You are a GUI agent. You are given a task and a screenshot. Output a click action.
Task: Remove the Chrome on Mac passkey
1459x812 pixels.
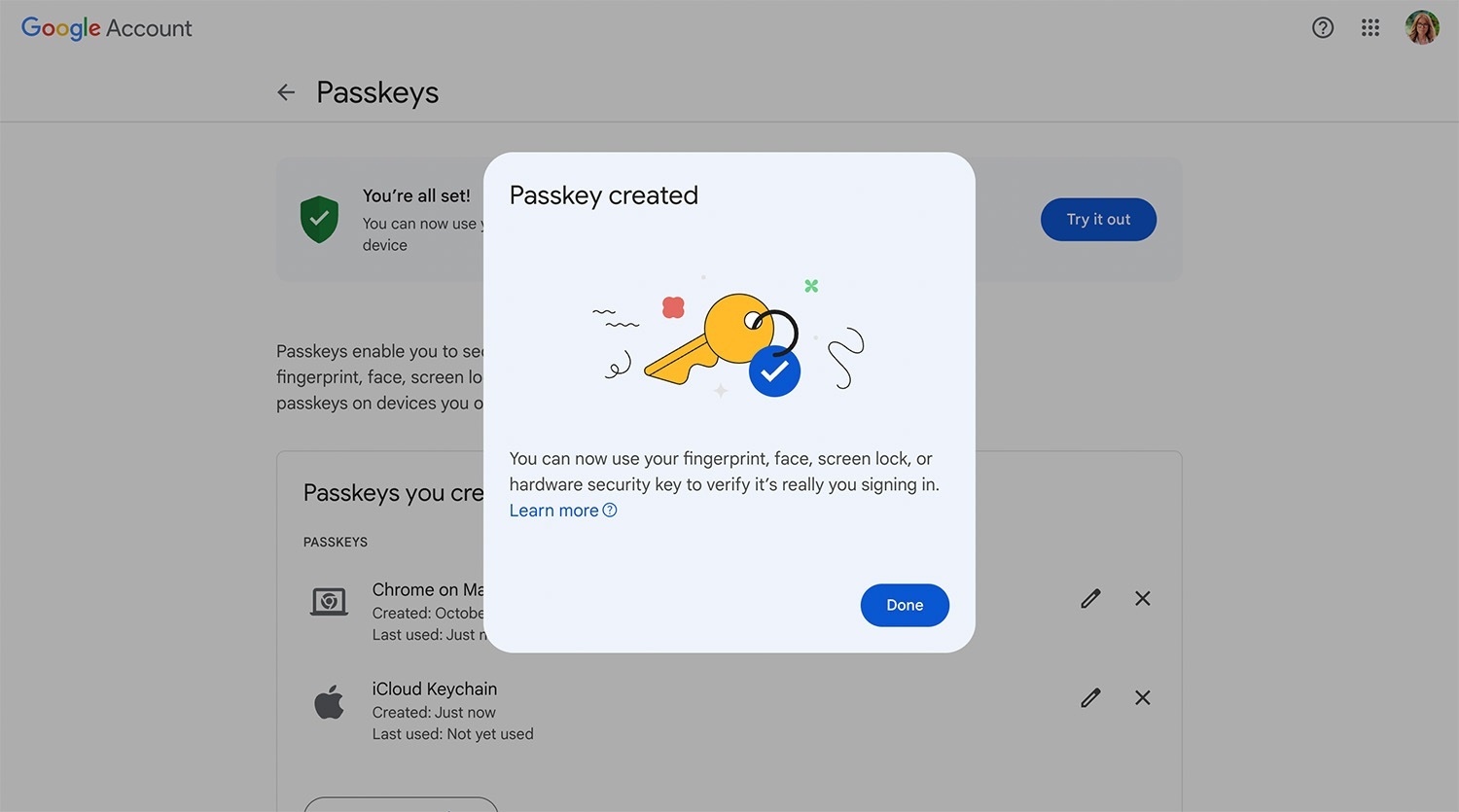click(1143, 598)
